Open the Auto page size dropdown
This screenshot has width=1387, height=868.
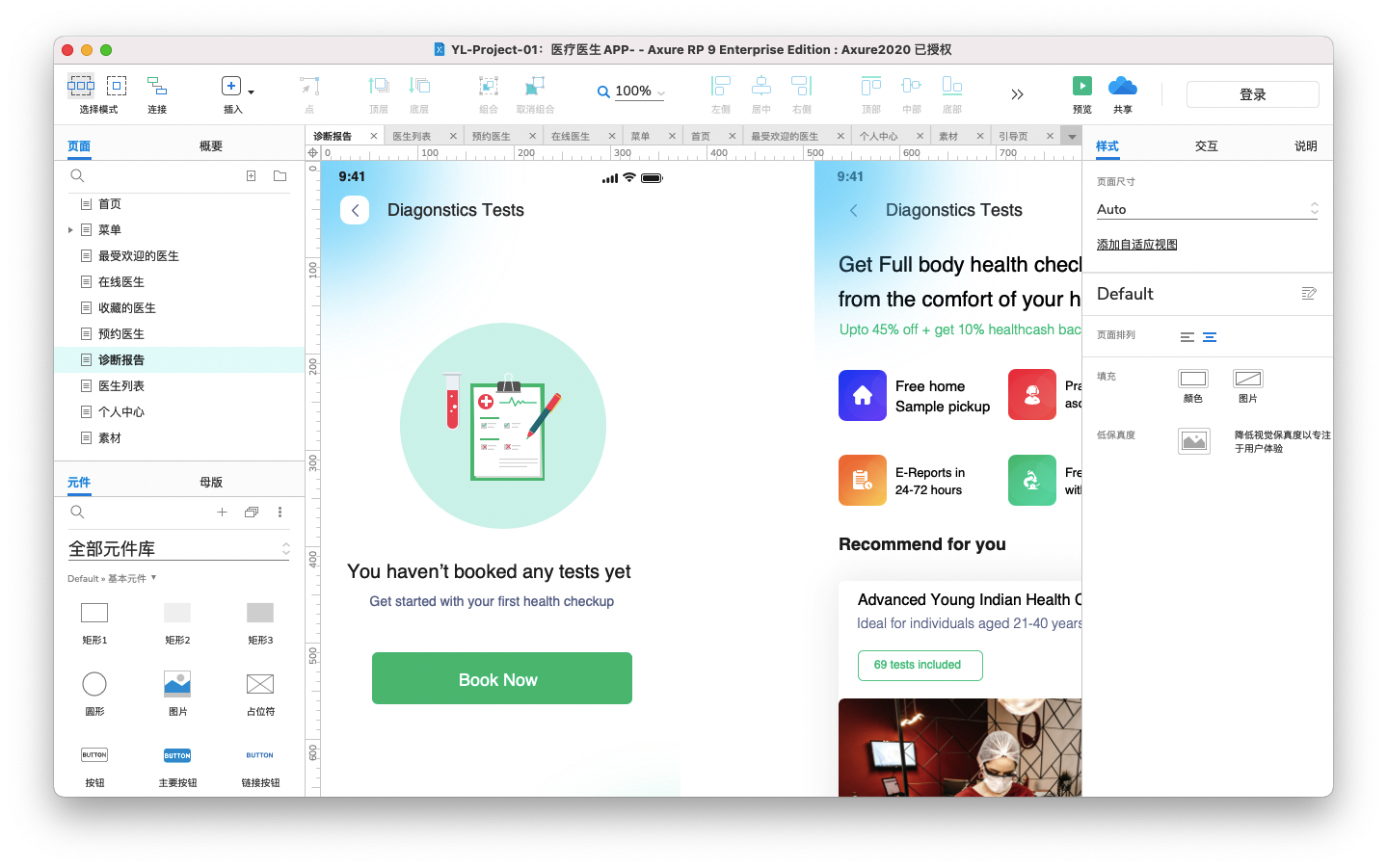[x=1207, y=209]
